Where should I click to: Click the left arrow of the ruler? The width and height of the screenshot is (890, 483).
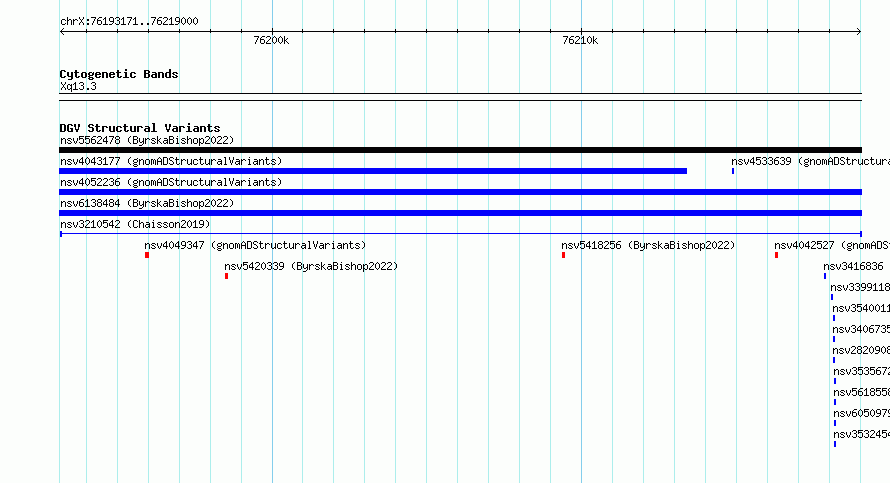[x=62, y=32]
